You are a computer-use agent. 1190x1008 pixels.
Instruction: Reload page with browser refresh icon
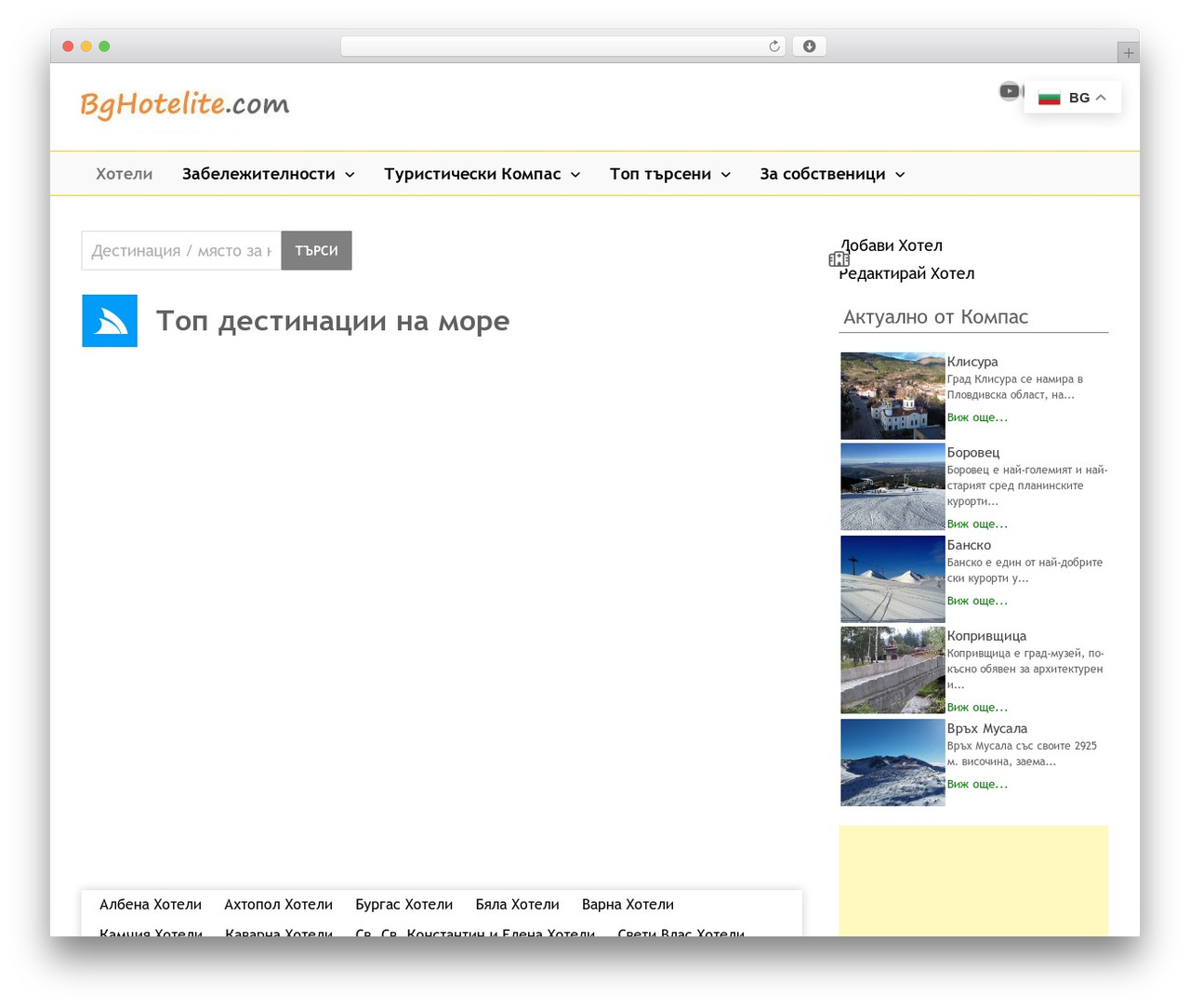[773, 46]
